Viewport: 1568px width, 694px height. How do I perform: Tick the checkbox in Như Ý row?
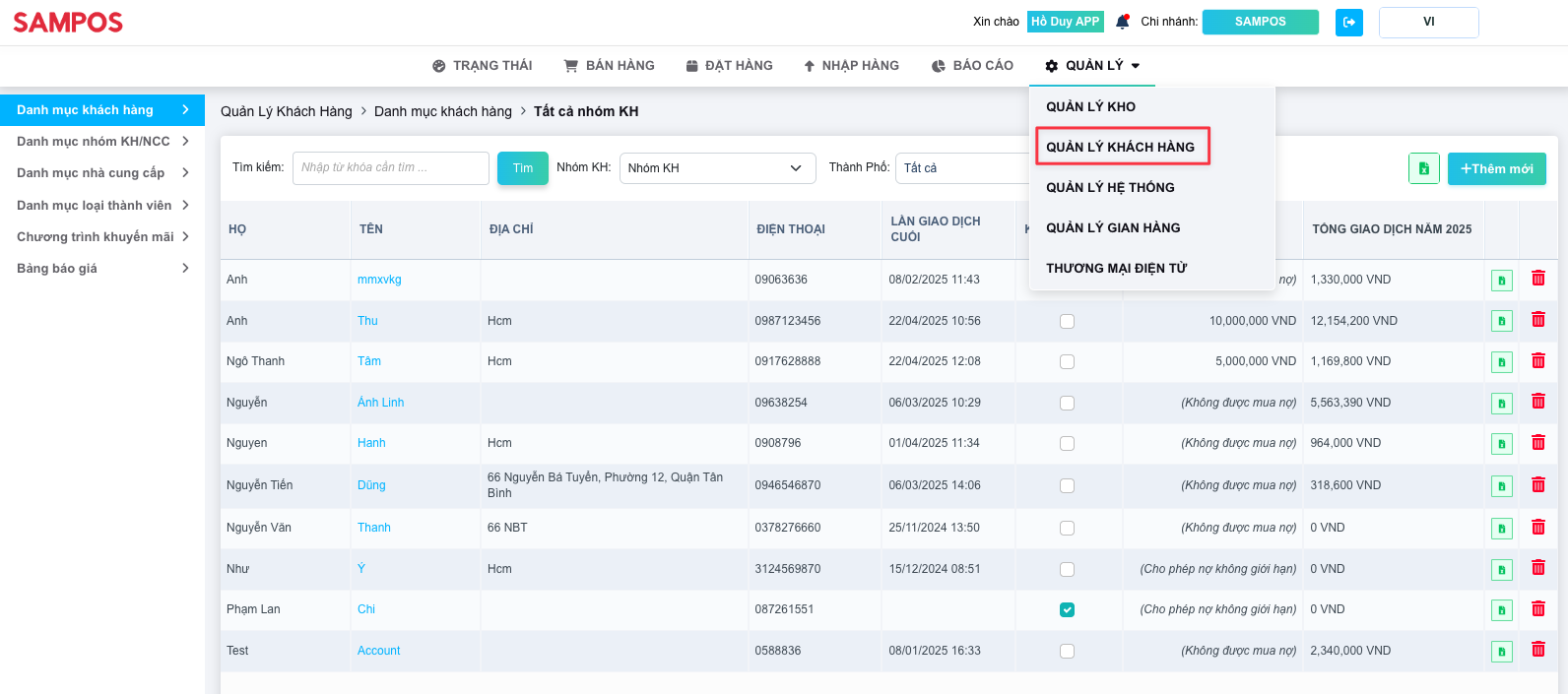(1067, 569)
